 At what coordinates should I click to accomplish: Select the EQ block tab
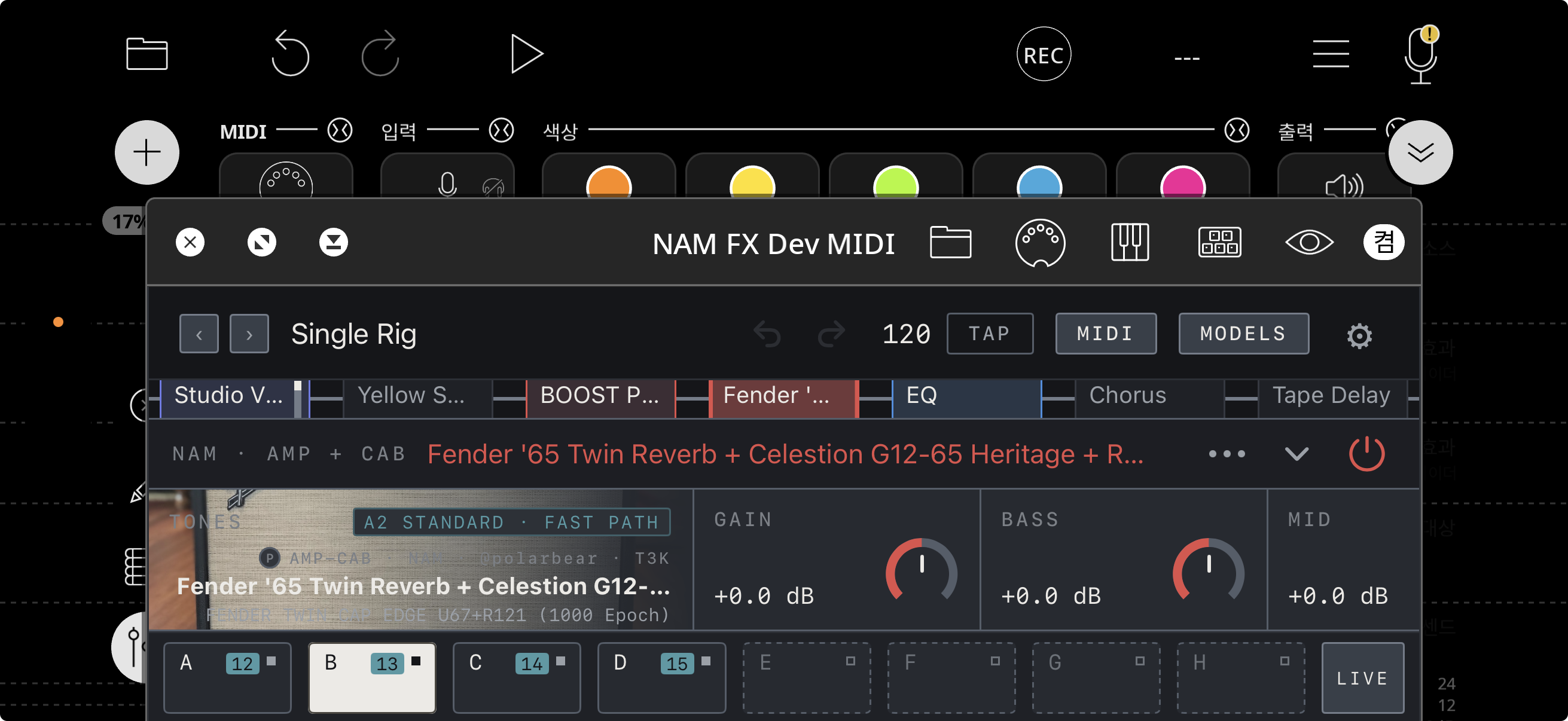[966, 399]
